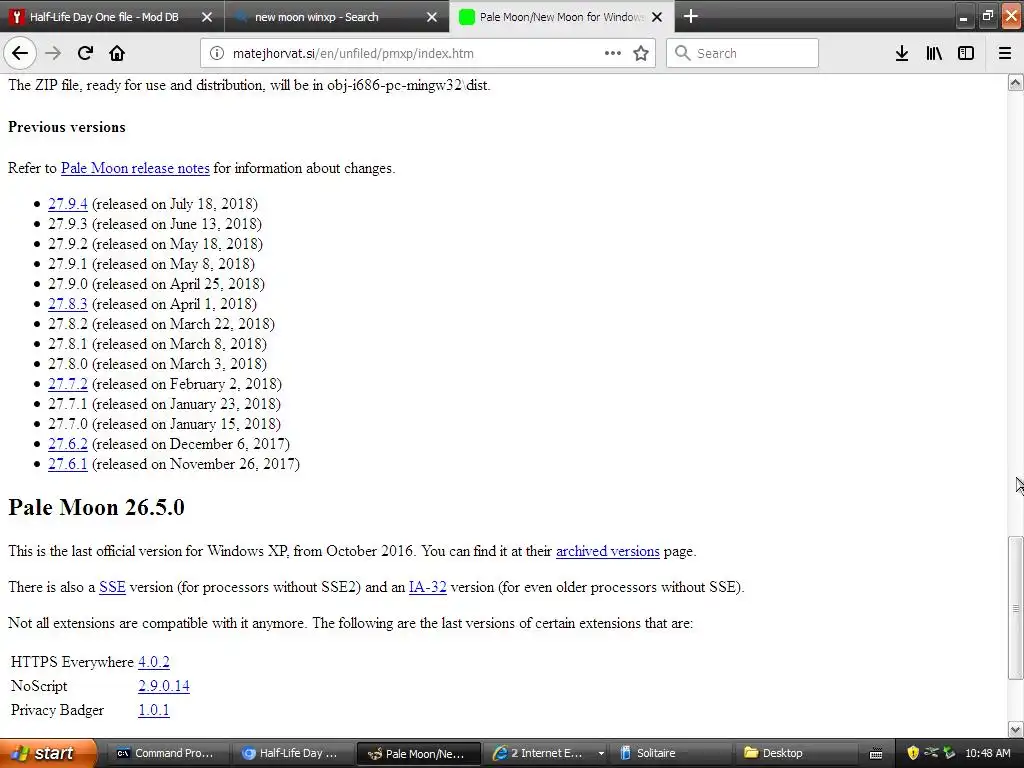This screenshot has height=768, width=1024.
Task: Click the system clock showing 10:48 AM
Action: point(987,753)
